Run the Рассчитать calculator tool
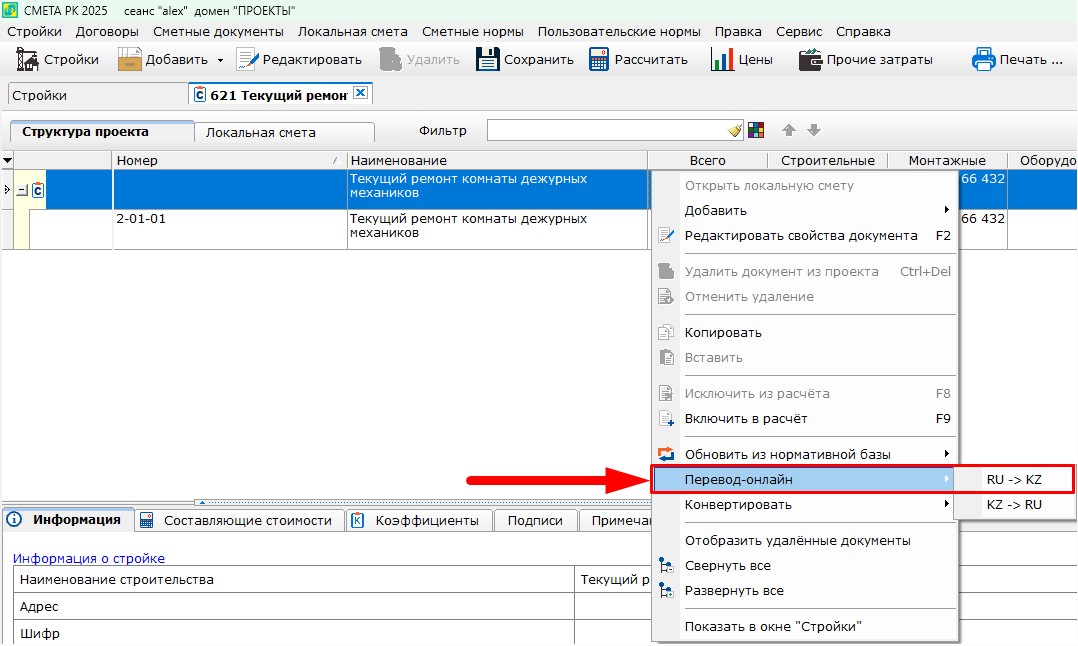This screenshot has width=1078, height=646. [x=599, y=60]
